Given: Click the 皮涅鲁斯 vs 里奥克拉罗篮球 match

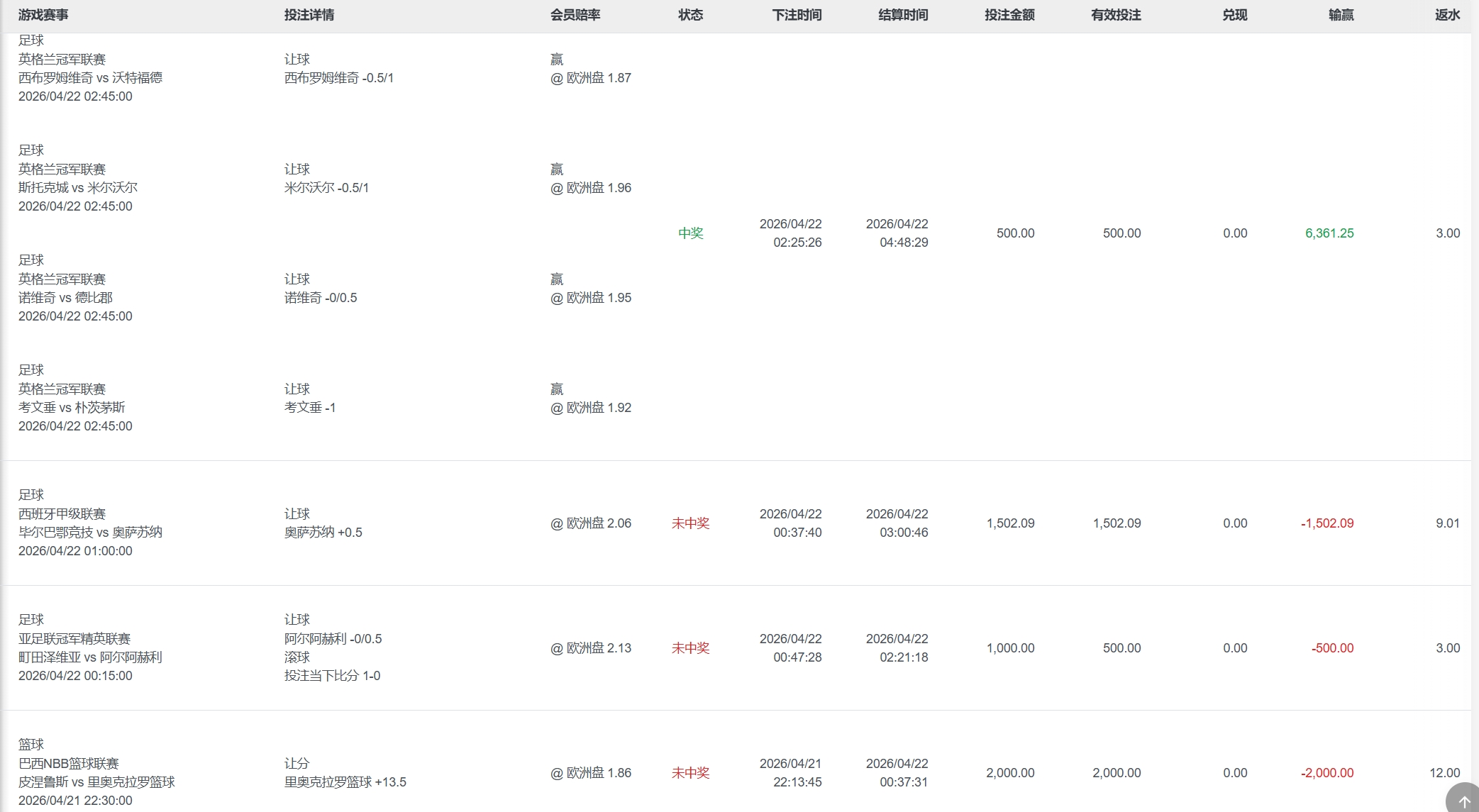Looking at the screenshot, I should coord(96,782).
